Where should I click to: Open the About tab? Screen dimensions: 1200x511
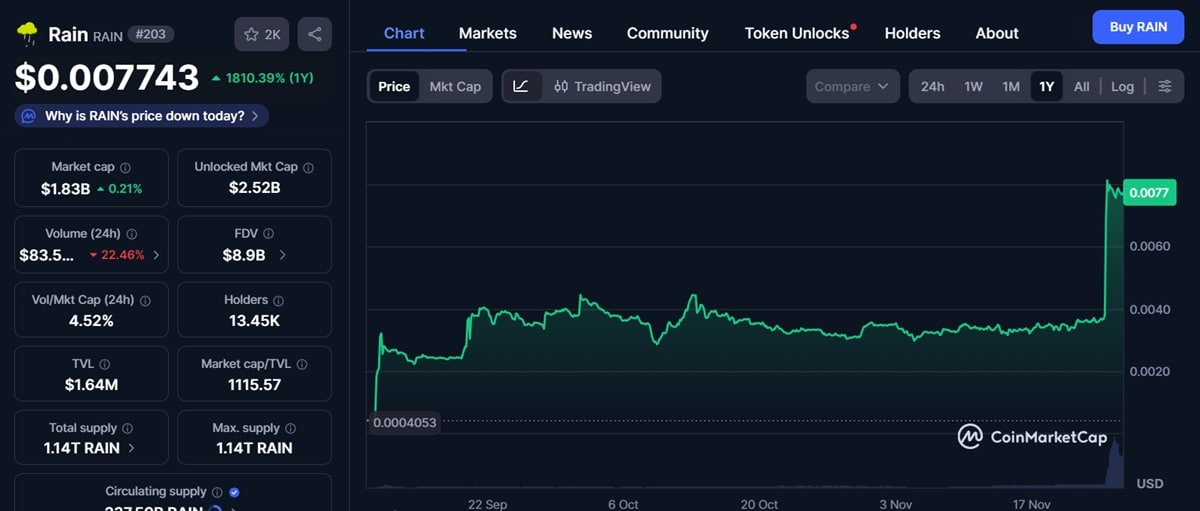(x=997, y=33)
